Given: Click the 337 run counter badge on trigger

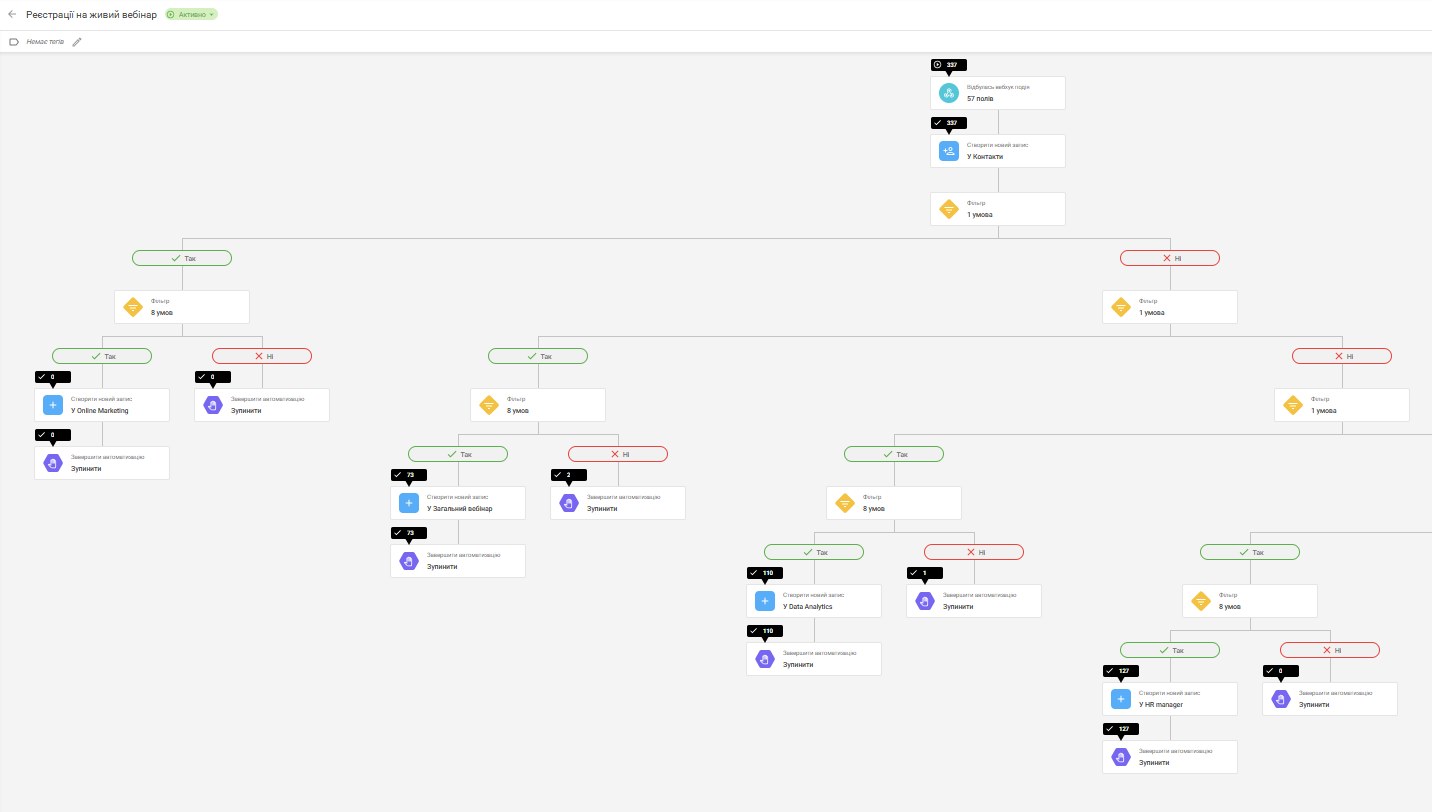Looking at the screenshot, I should [949, 65].
